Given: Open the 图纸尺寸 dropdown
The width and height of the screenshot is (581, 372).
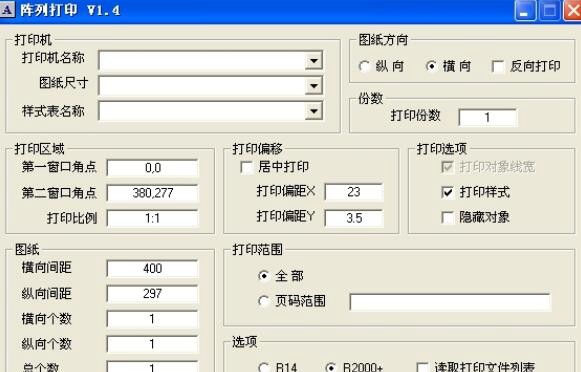Looking at the screenshot, I should [314, 86].
